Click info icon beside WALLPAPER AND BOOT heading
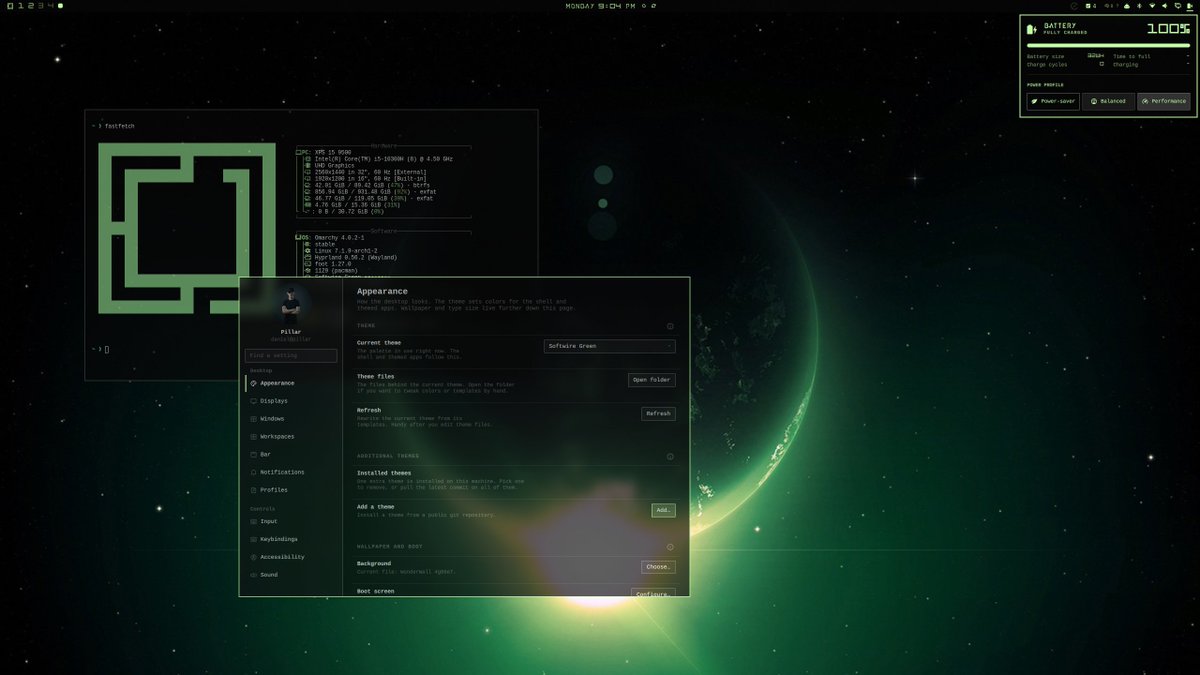Viewport: 1200px width, 675px height. (670, 547)
